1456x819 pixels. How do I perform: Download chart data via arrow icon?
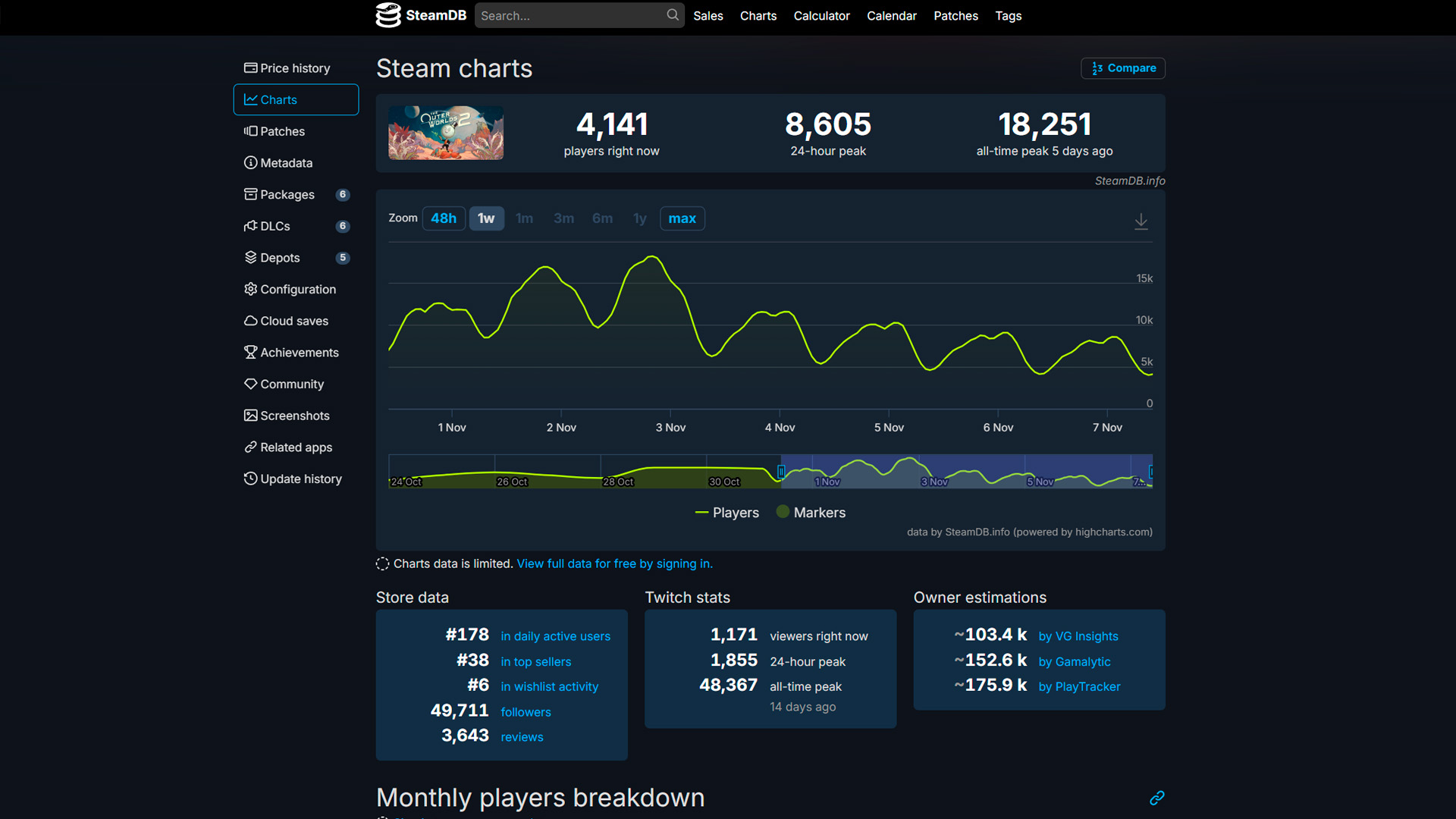click(x=1141, y=221)
